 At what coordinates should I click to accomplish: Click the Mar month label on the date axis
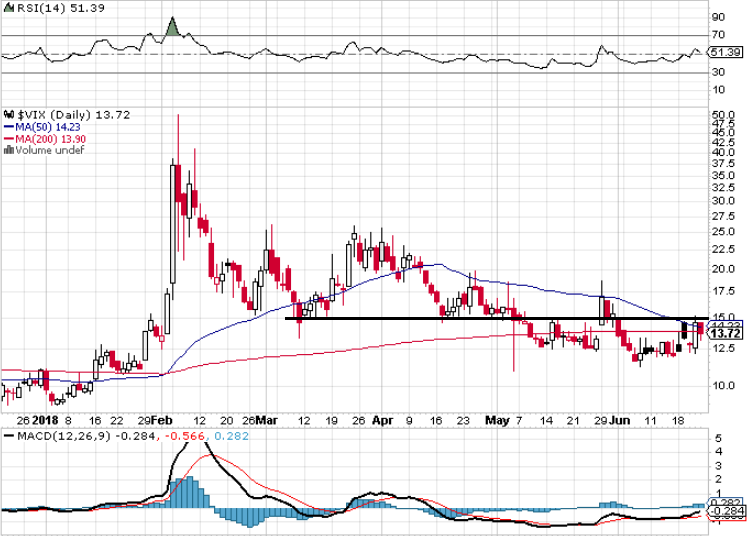point(267,420)
